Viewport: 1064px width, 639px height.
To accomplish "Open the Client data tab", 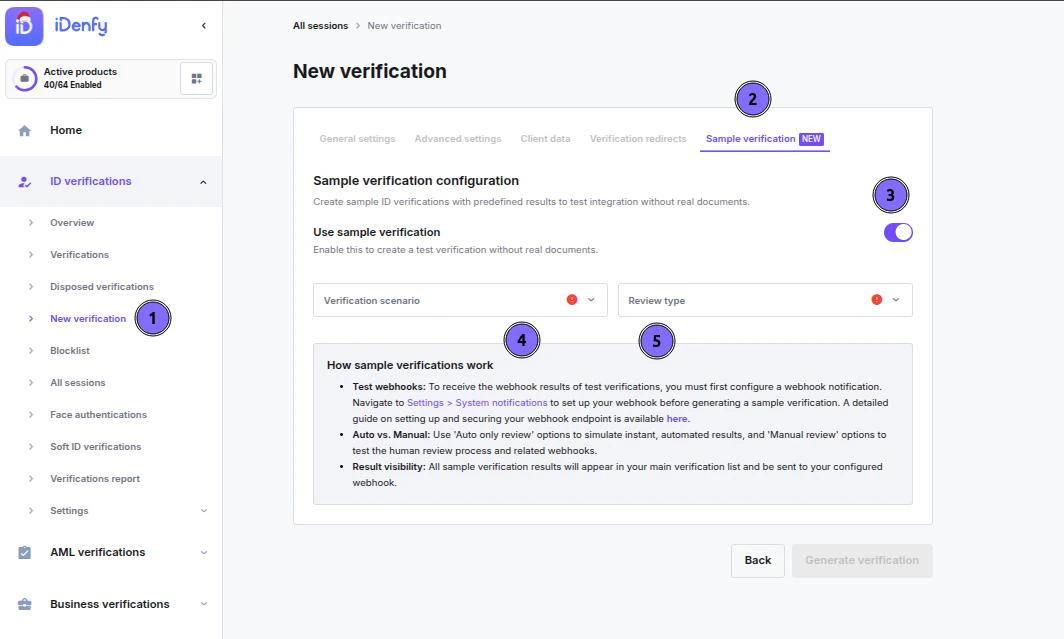I will tap(545, 139).
